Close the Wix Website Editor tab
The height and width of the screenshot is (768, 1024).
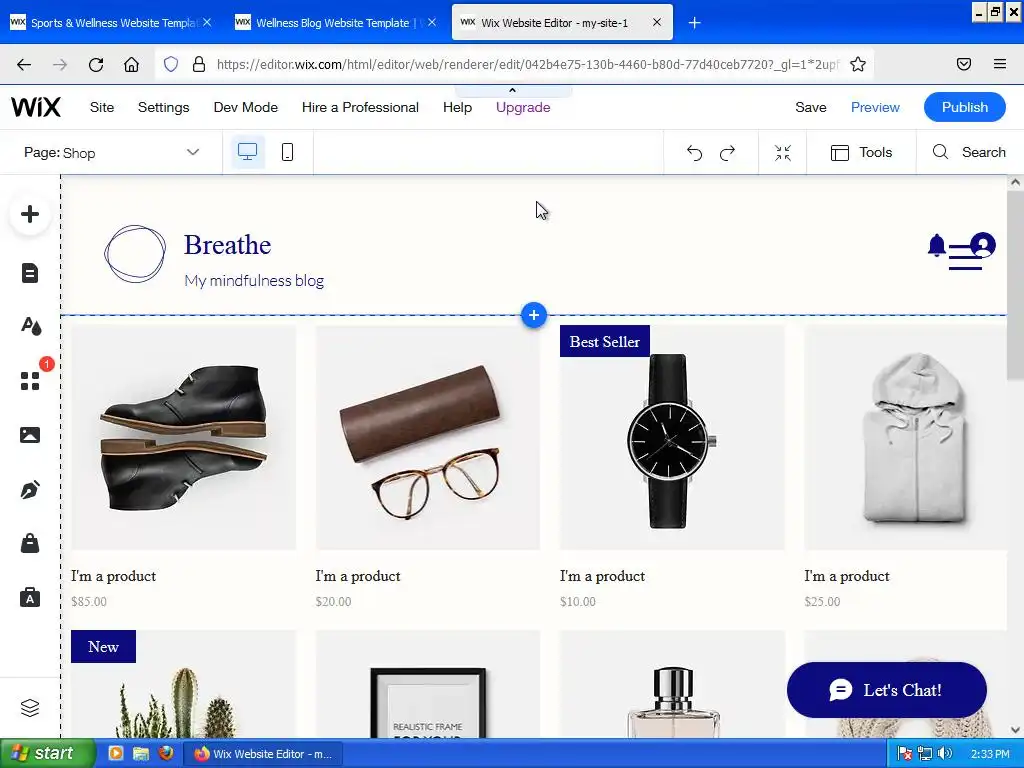pos(657,22)
